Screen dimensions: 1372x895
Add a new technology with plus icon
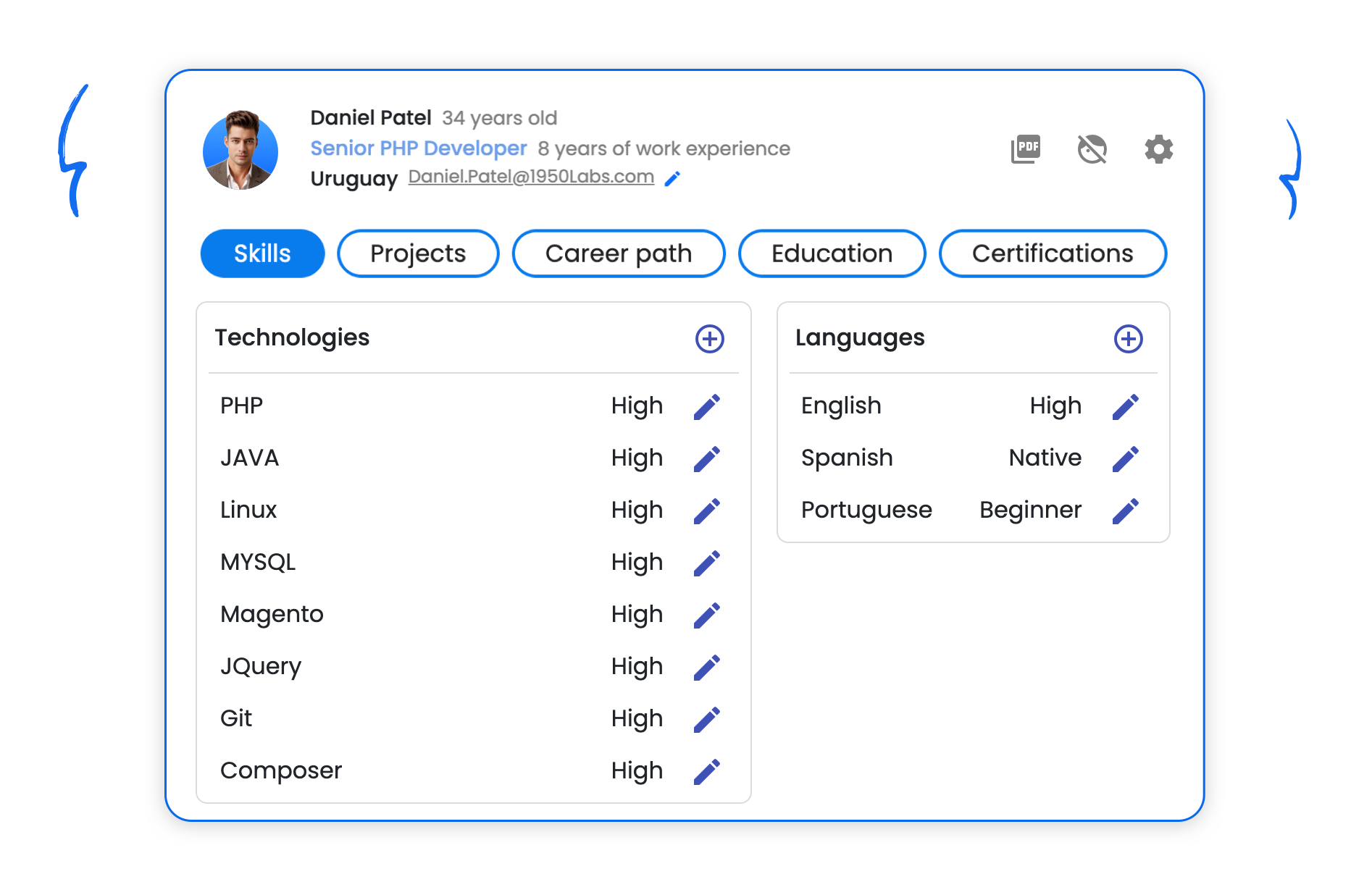[x=709, y=339]
